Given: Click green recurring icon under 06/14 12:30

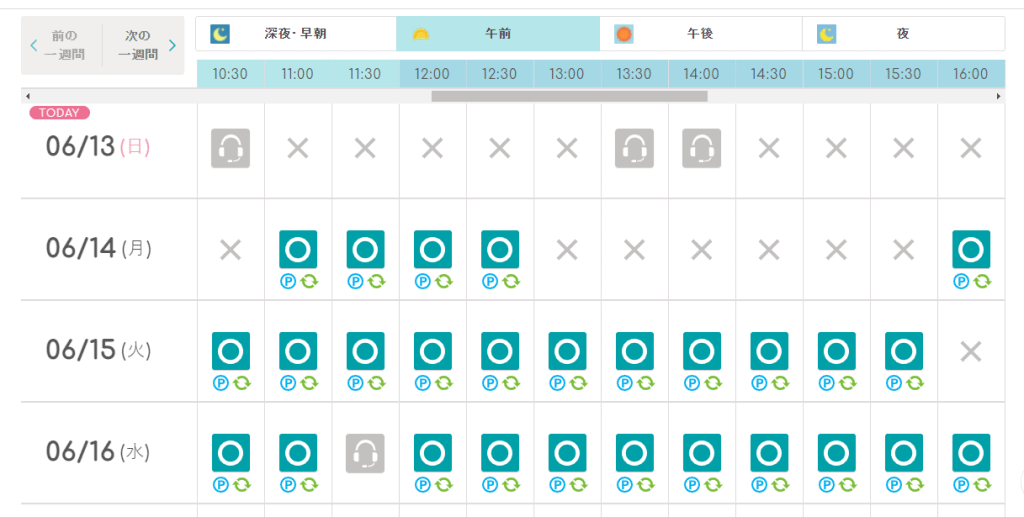Looking at the screenshot, I should 511,281.
